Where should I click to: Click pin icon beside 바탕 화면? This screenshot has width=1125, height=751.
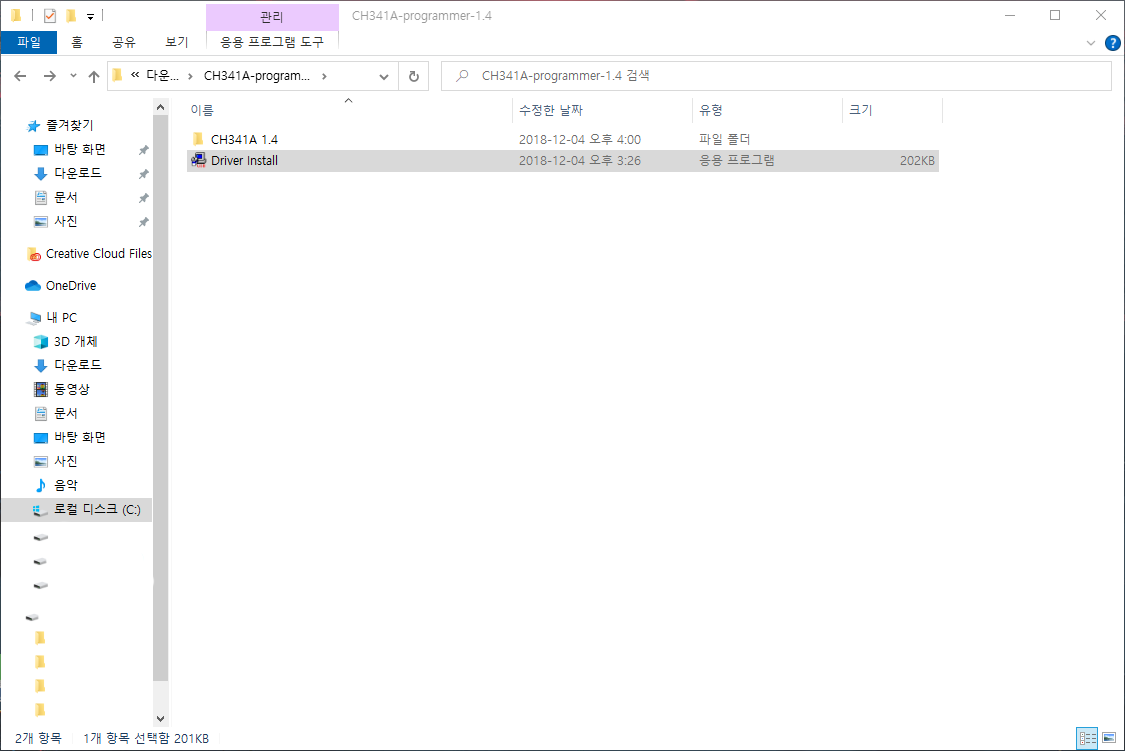click(x=143, y=150)
